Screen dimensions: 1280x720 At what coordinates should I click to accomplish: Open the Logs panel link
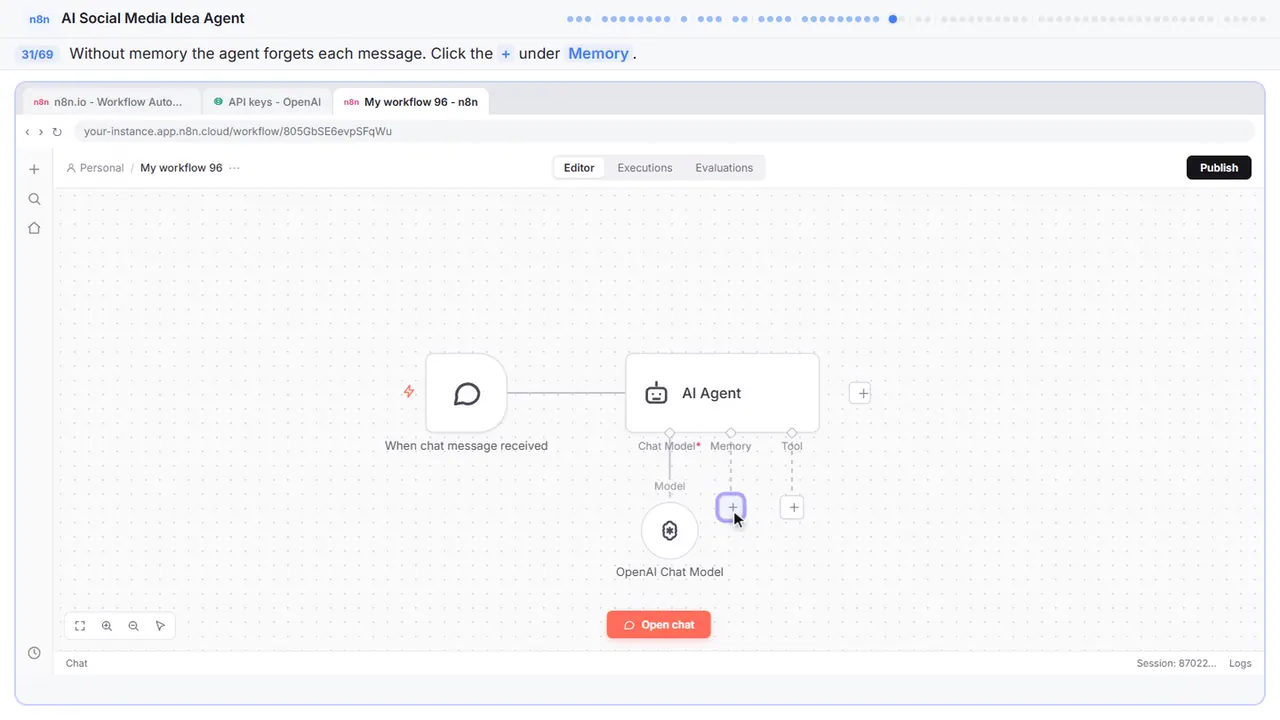click(x=1240, y=663)
